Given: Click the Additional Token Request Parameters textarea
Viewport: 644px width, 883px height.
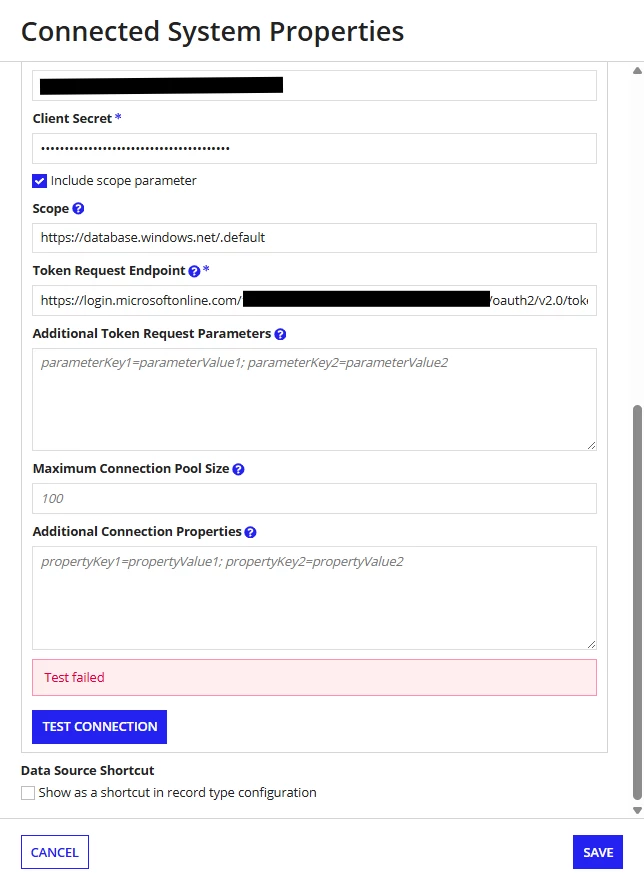Looking at the screenshot, I should 314,399.
